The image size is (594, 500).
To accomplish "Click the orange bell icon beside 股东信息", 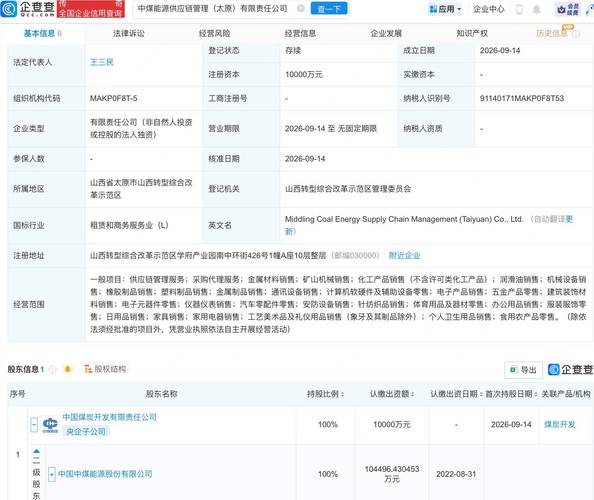I will point(68,369).
